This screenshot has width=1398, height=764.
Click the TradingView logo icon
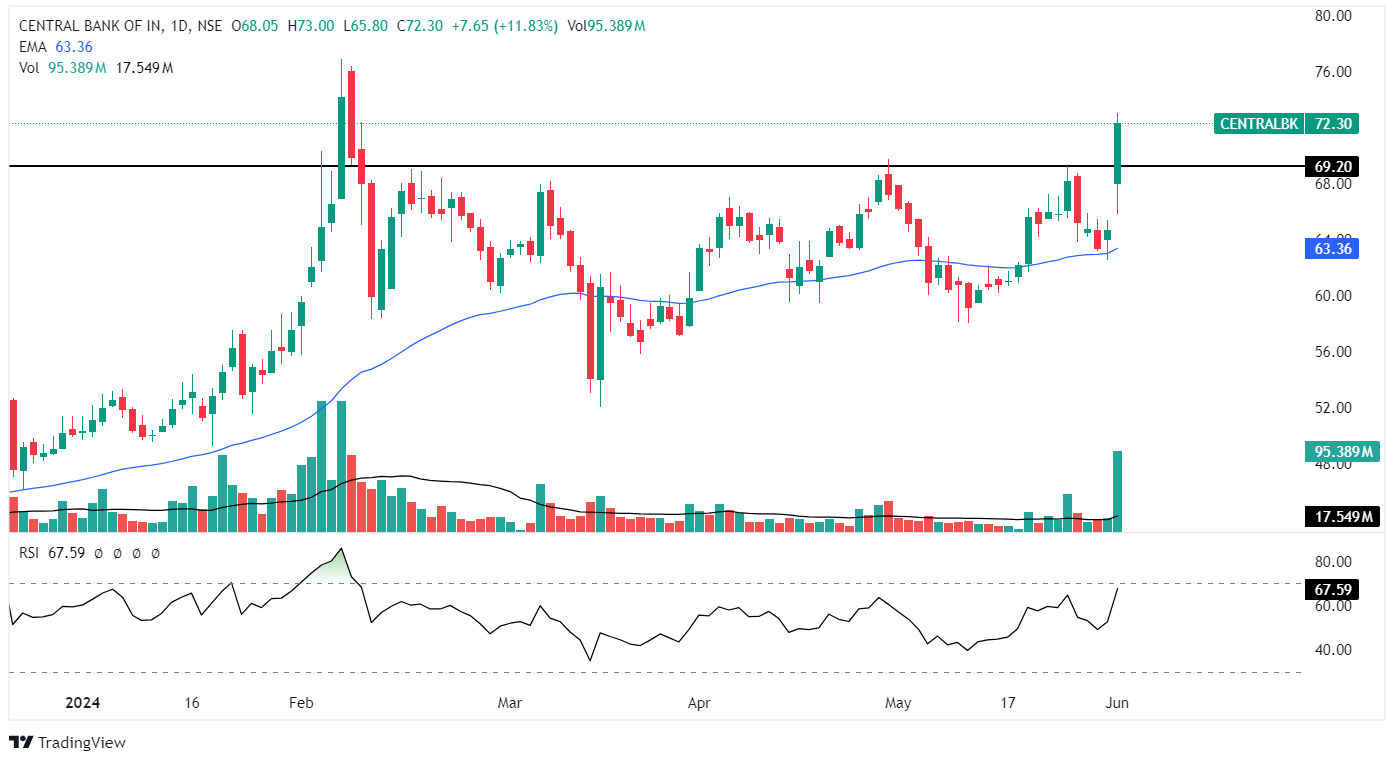pos(19,742)
